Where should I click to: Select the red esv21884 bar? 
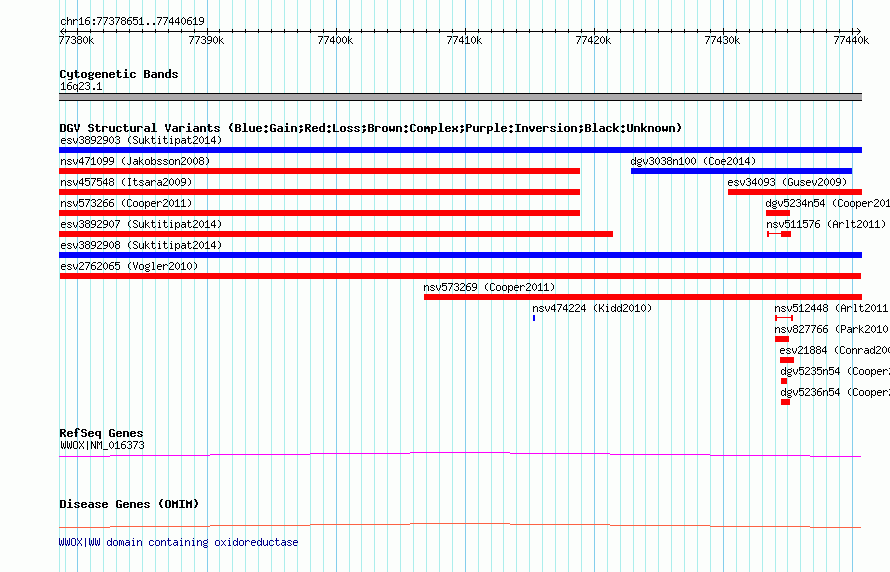pyautogui.click(x=787, y=360)
